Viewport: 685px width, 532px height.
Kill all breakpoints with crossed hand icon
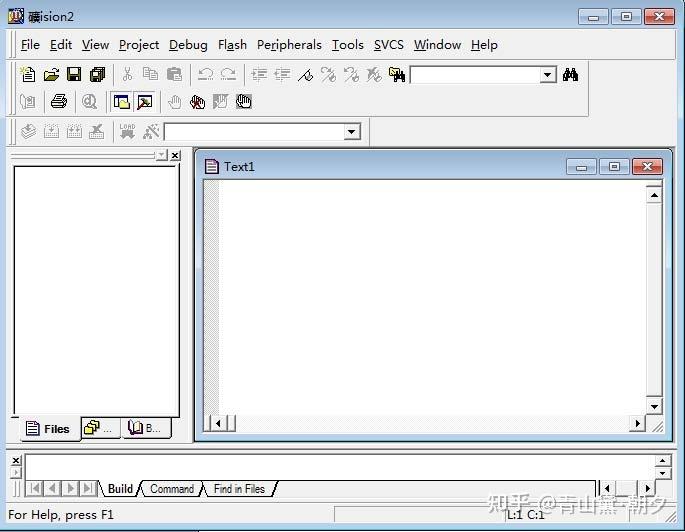click(197, 102)
